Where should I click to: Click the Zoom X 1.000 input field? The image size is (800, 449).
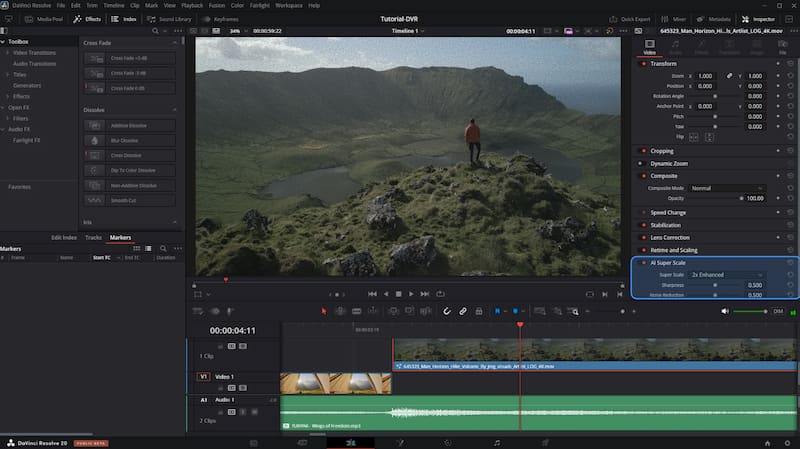point(705,76)
